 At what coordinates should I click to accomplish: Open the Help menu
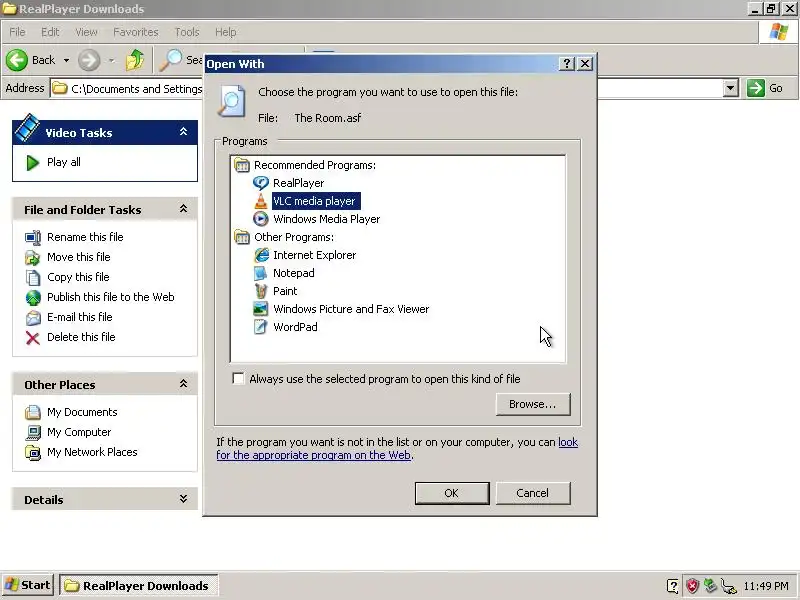(x=225, y=32)
